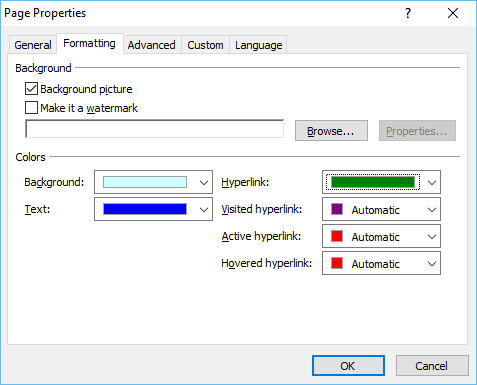Screen dimensions: 477x385
Task: Close the Page Properties dialog
Action: [453, 13]
